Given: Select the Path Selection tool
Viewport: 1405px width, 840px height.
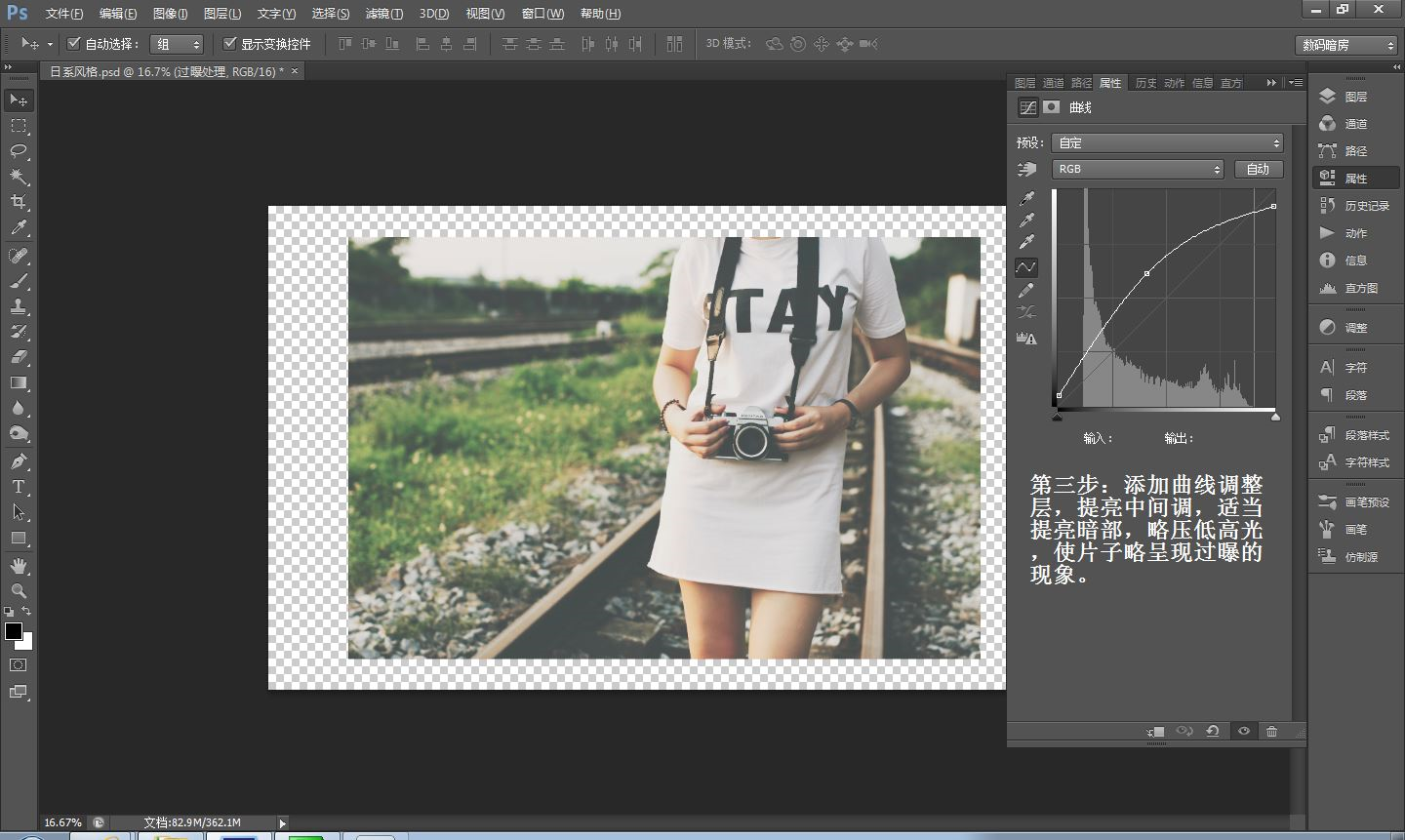Looking at the screenshot, I should pos(19,512).
